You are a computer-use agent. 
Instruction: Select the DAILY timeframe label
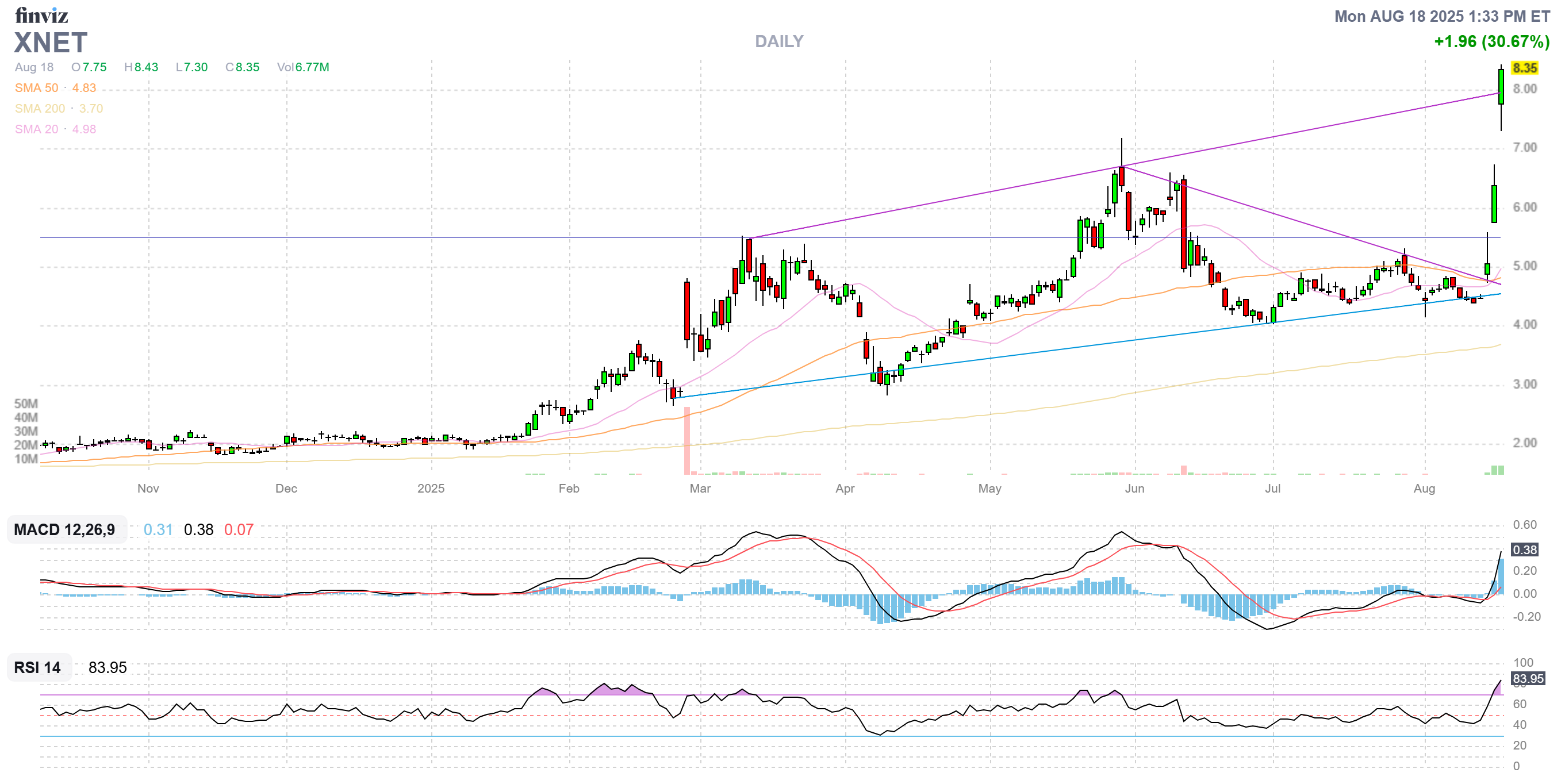coord(779,41)
